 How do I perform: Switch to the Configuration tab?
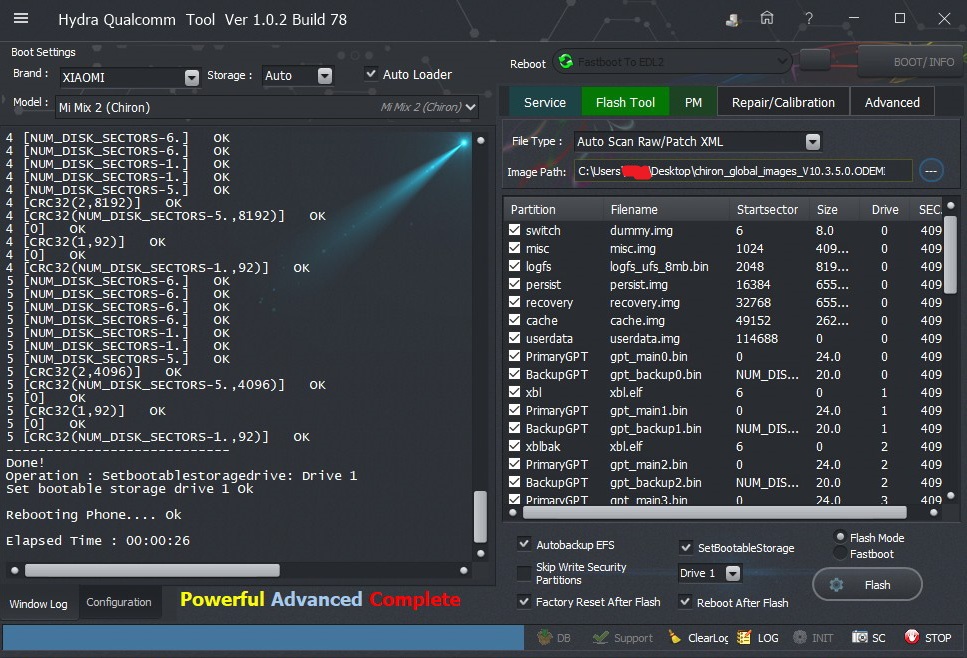click(x=118, y=602)
